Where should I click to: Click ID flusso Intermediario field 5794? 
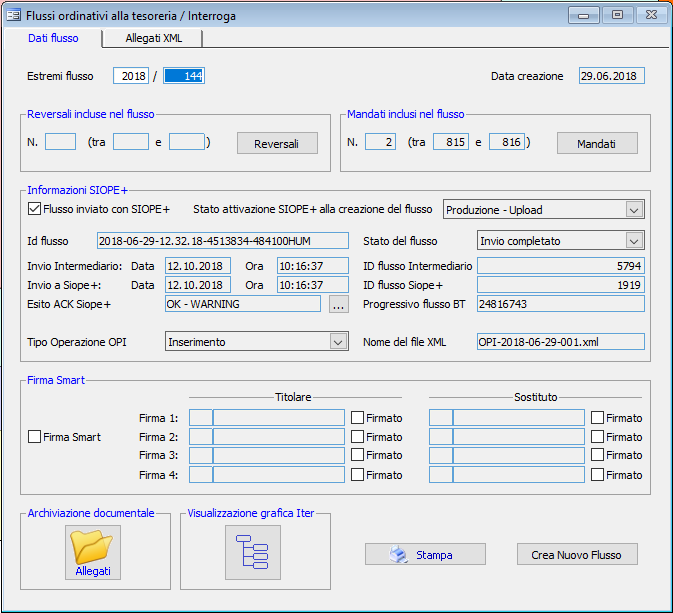coord(561,266)
